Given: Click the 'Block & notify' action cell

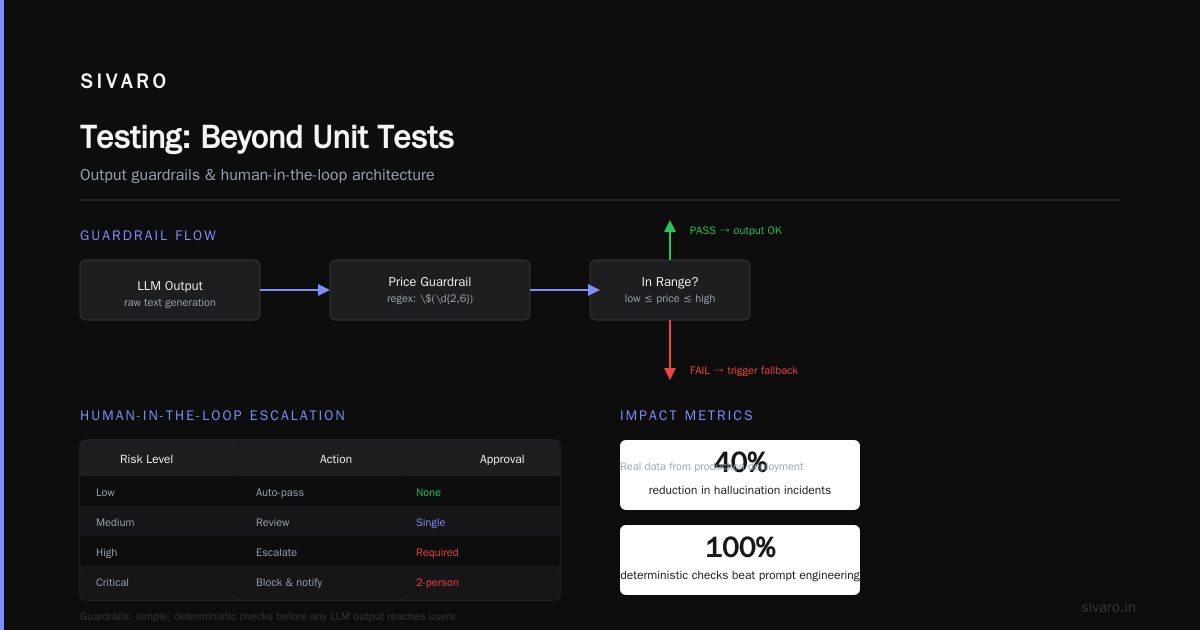Looking at the screenshot, I should [289, 582].
